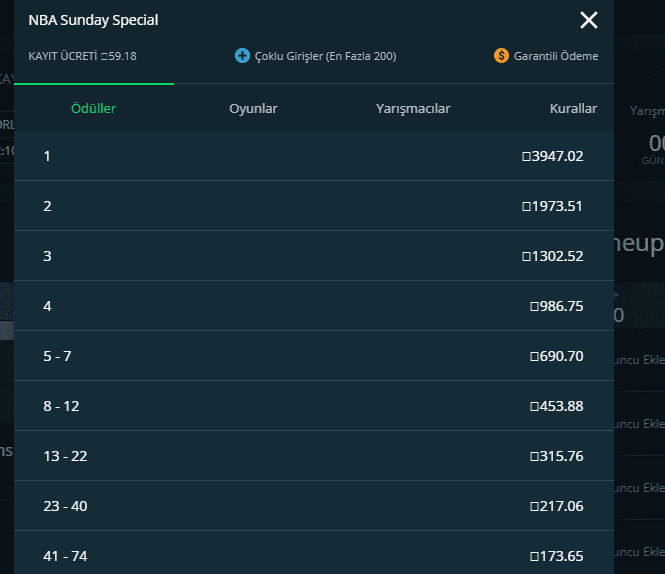This screenshot has width=665, height=574.
Task: Select prize amount 173.65 for ranks 41 - 74
Action: (x=557, y=556)
